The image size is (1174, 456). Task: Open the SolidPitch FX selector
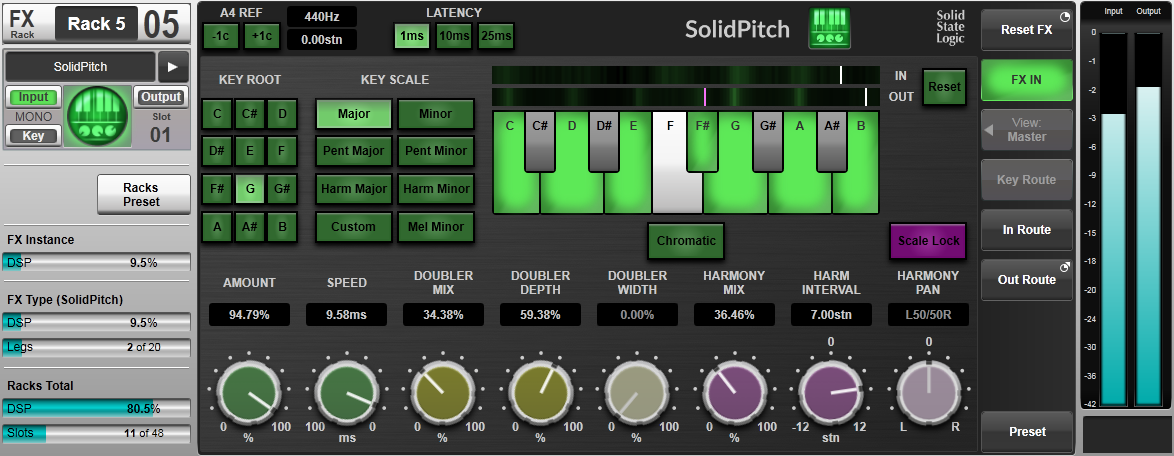click(x=80, y=67)
